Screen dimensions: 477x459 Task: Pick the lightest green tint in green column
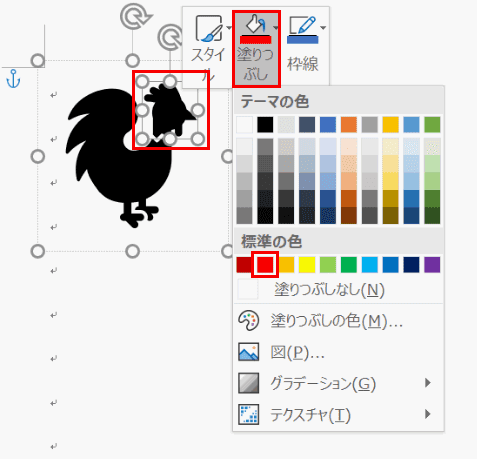click(432, 147)
